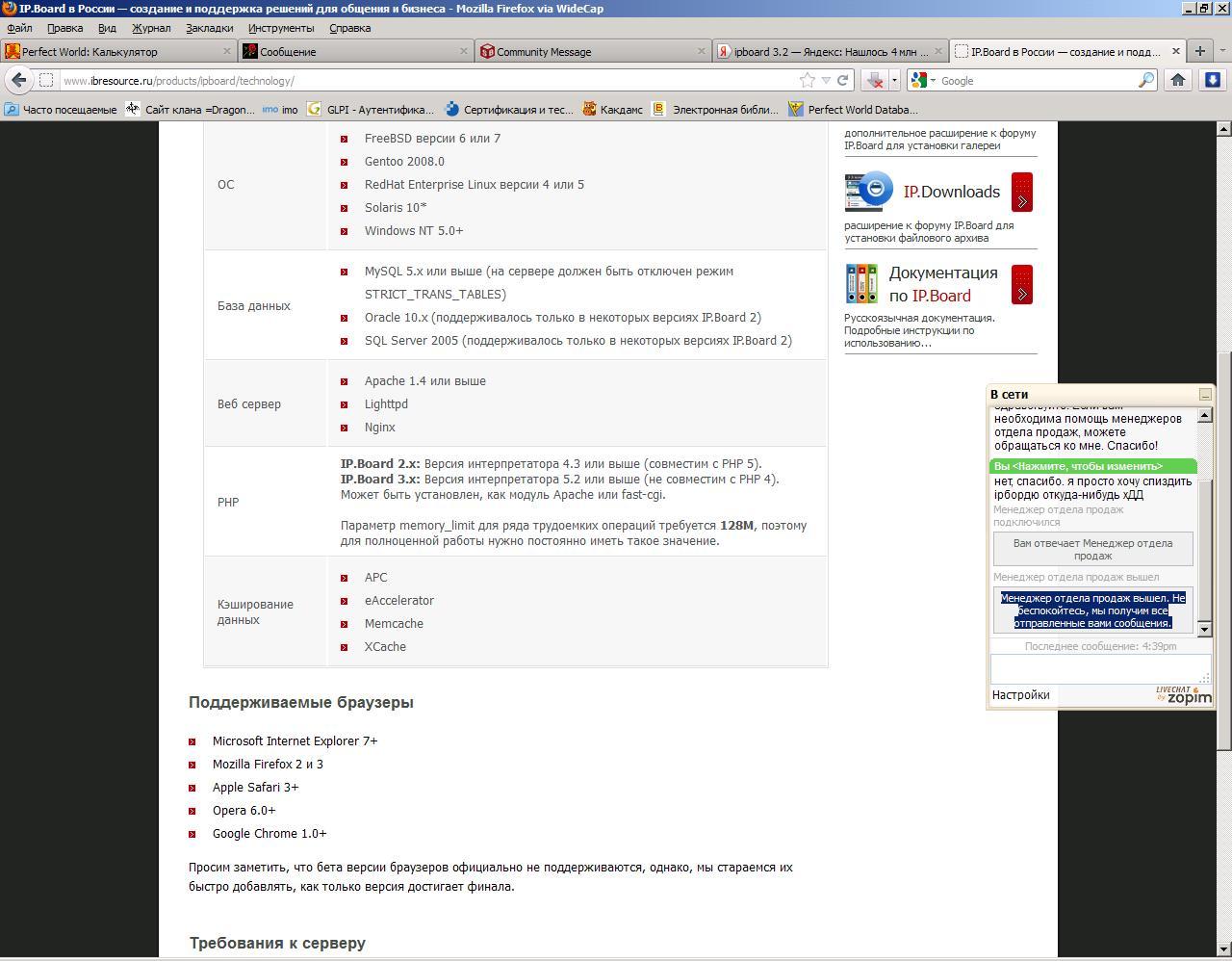Click into the Google search field
This screenshot has height=961, width=1232.
coord(1038,81)
